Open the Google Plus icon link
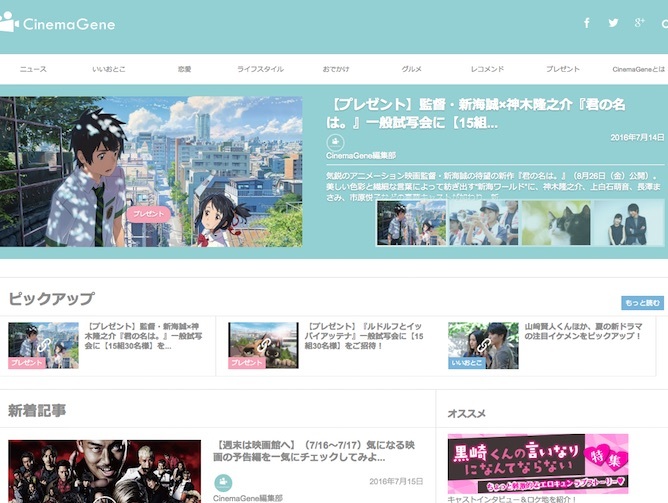 [639, 23]
